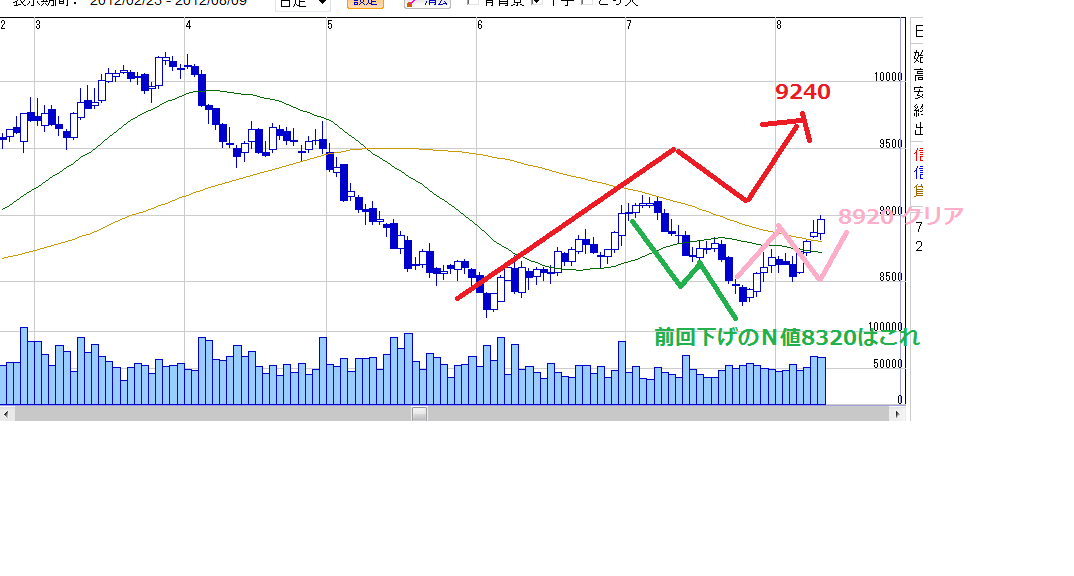The image size is (1074, 576).
Task: Click the month 3 marker on time axis
Action: tap(38, 25)
